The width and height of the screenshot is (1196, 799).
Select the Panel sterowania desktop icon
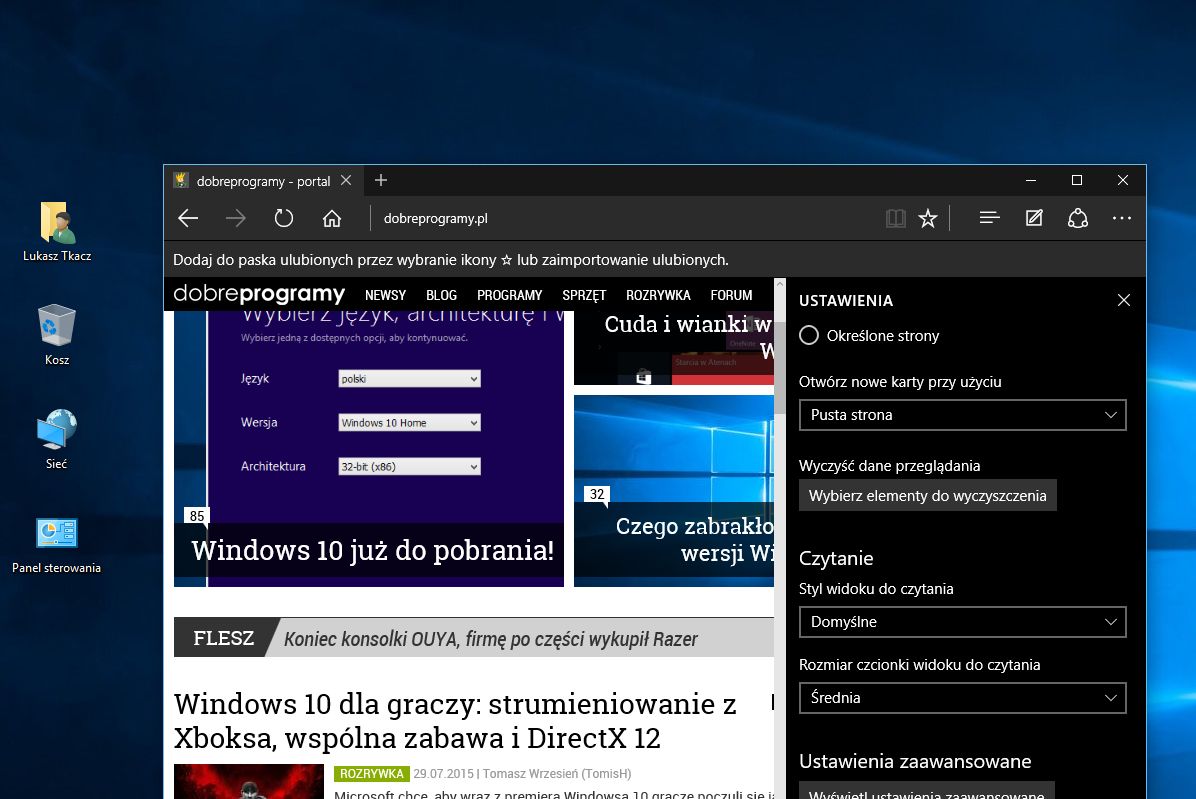click(56, 544)
